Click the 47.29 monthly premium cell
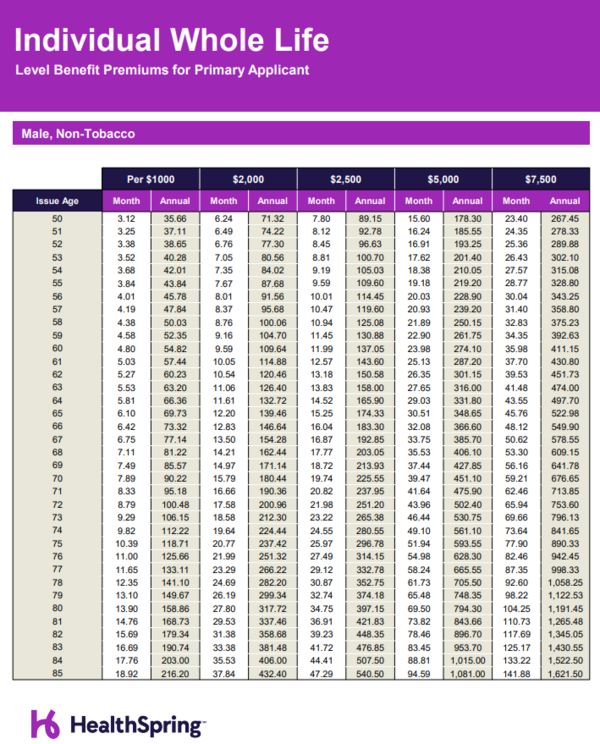600x744 pixels. tap(321, 674)
